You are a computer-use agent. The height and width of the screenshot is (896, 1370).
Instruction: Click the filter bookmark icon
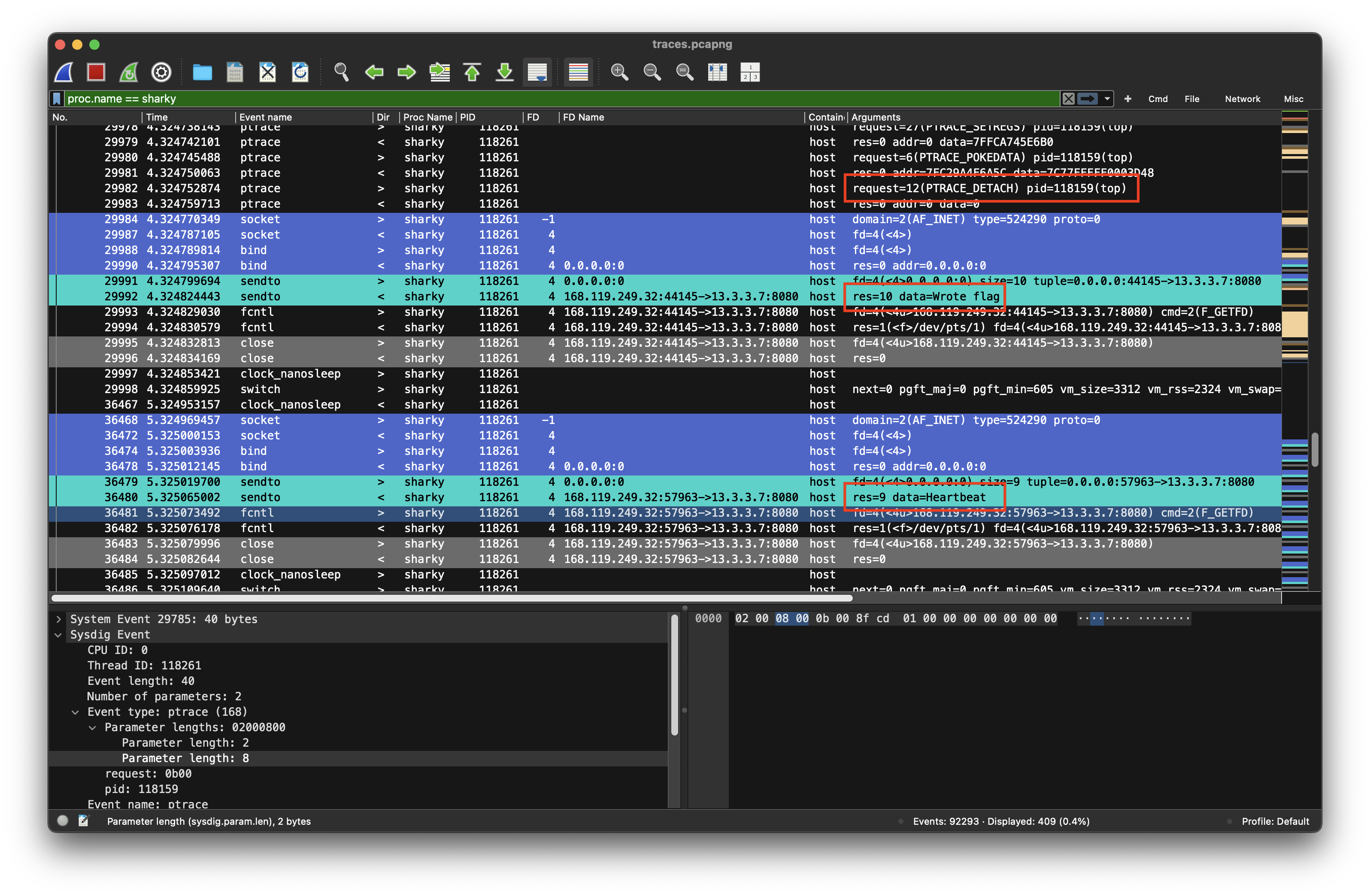click(x=56, y=99)
